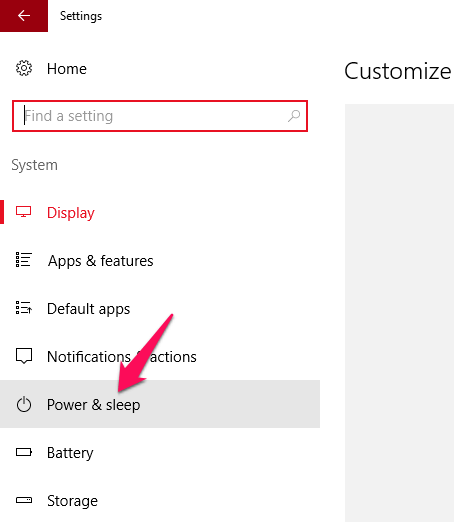Click the Home gear icon

(24, 69)
